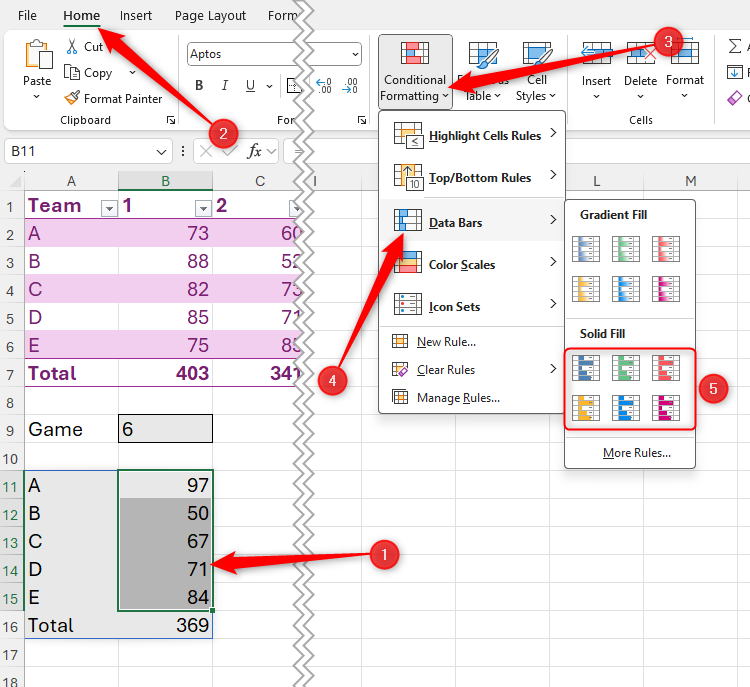Toggle Underline formatting
The width and height of the screenshot is (750, 687).
click(x=249, y=86)
